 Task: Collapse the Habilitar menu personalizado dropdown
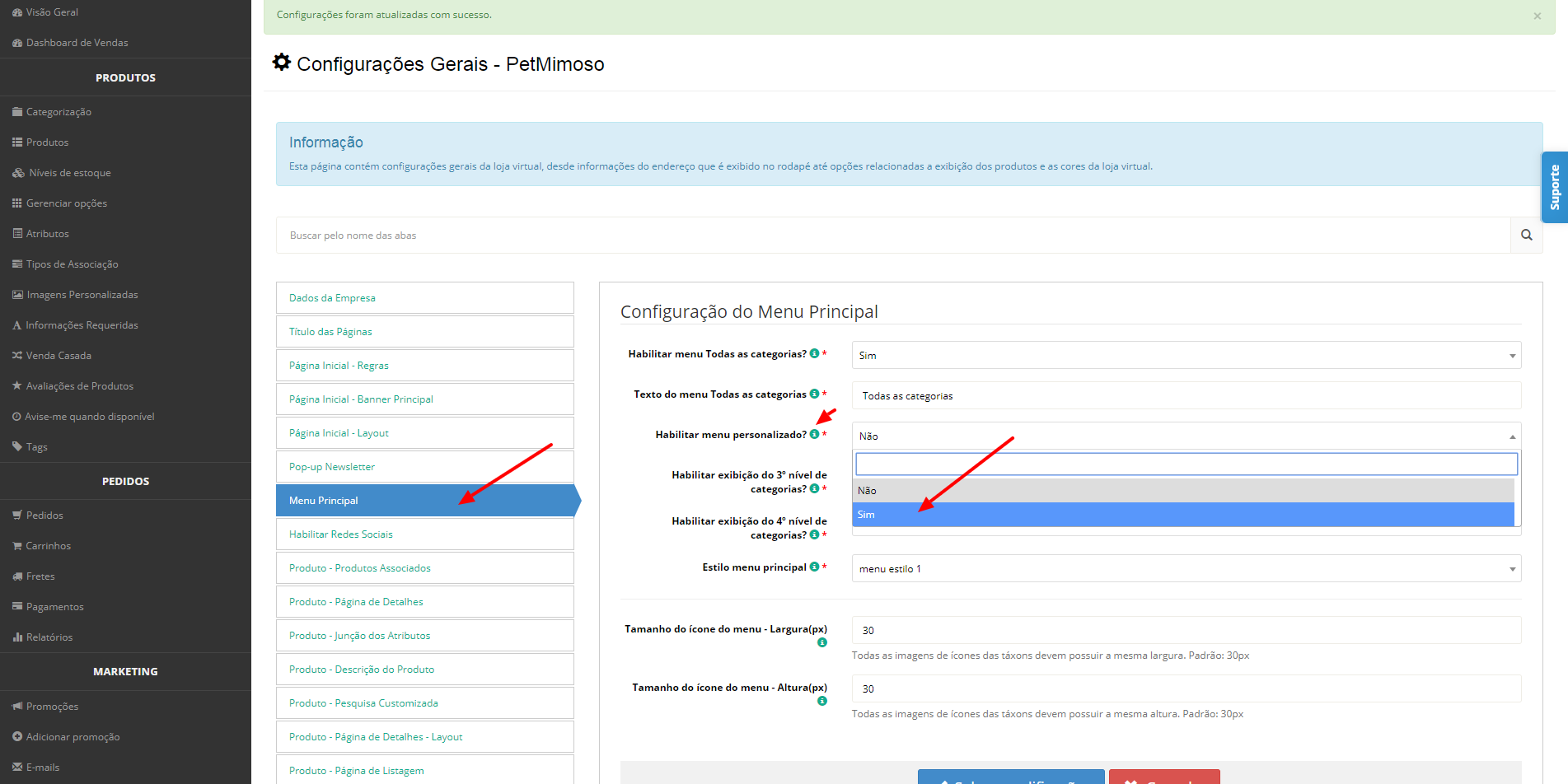(1187, 436)
